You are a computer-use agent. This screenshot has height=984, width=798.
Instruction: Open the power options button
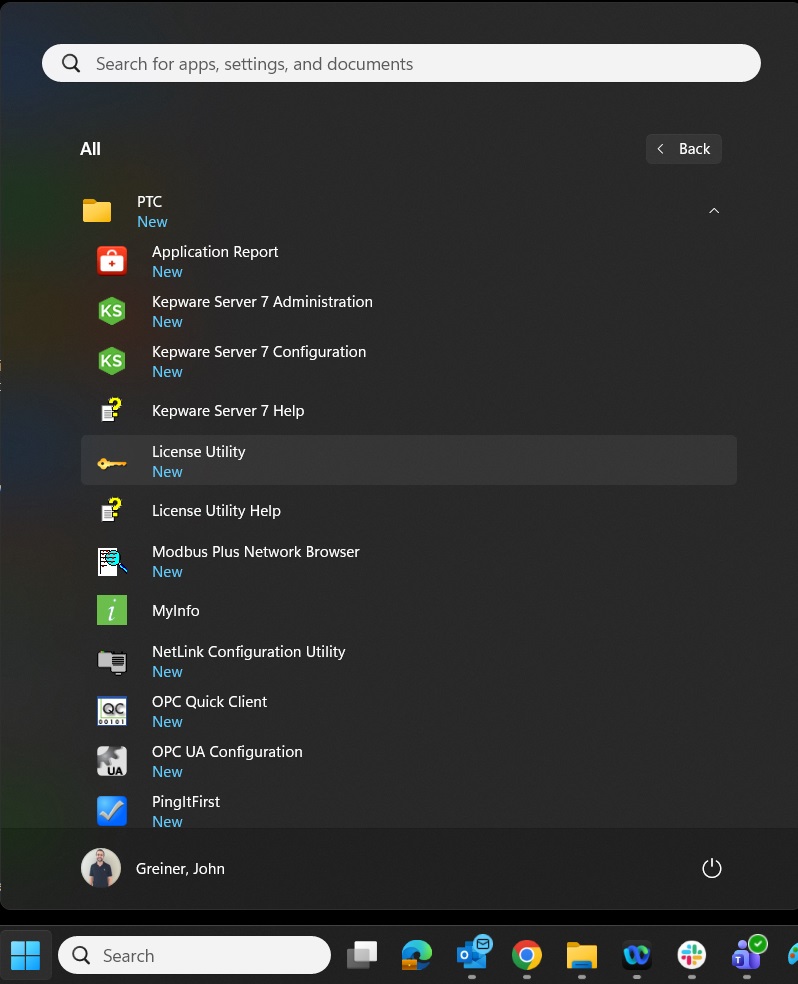coord(712,868)
